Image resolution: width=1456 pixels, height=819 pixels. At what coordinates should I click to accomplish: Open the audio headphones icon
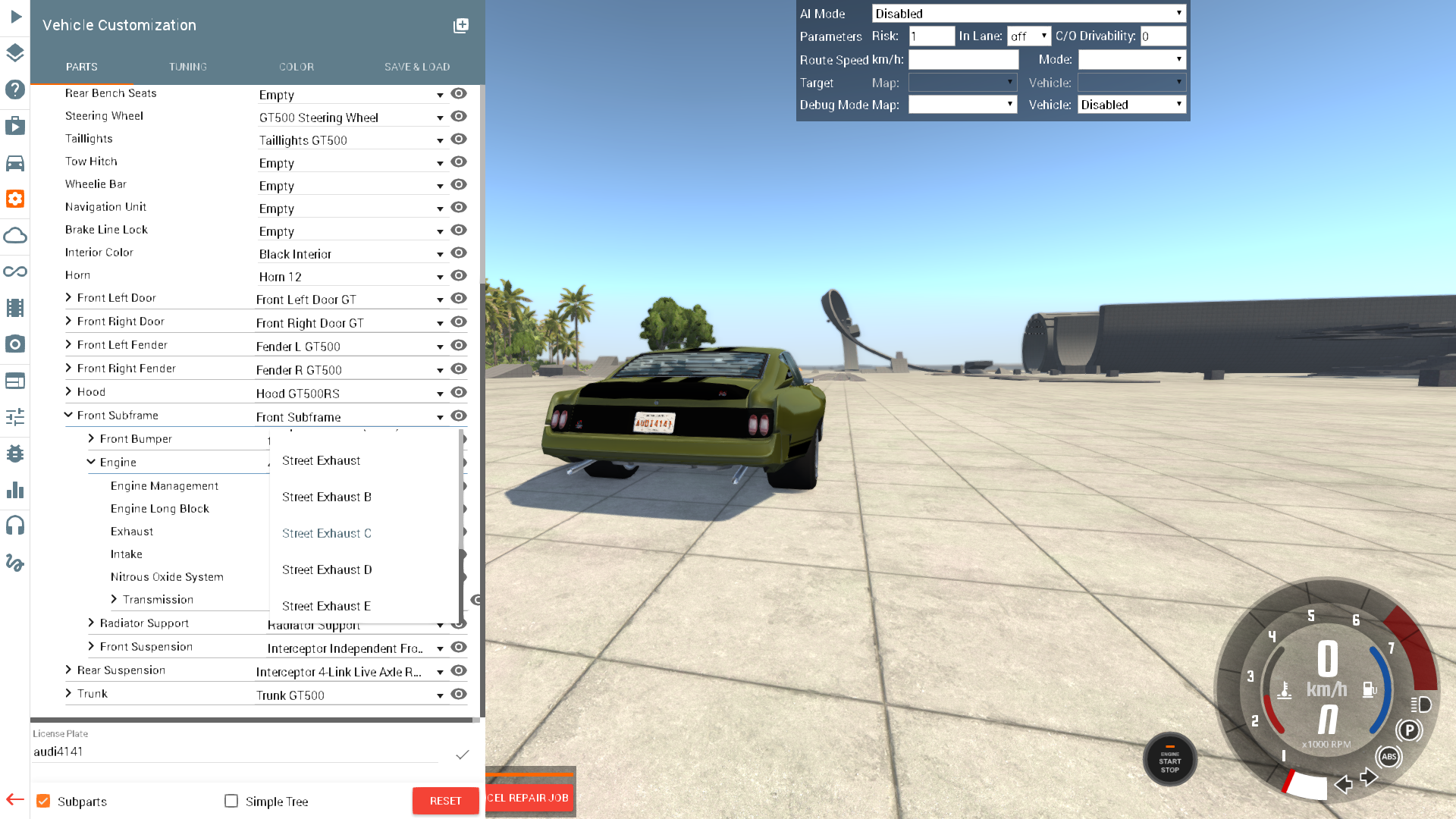[x=15, y=525]
